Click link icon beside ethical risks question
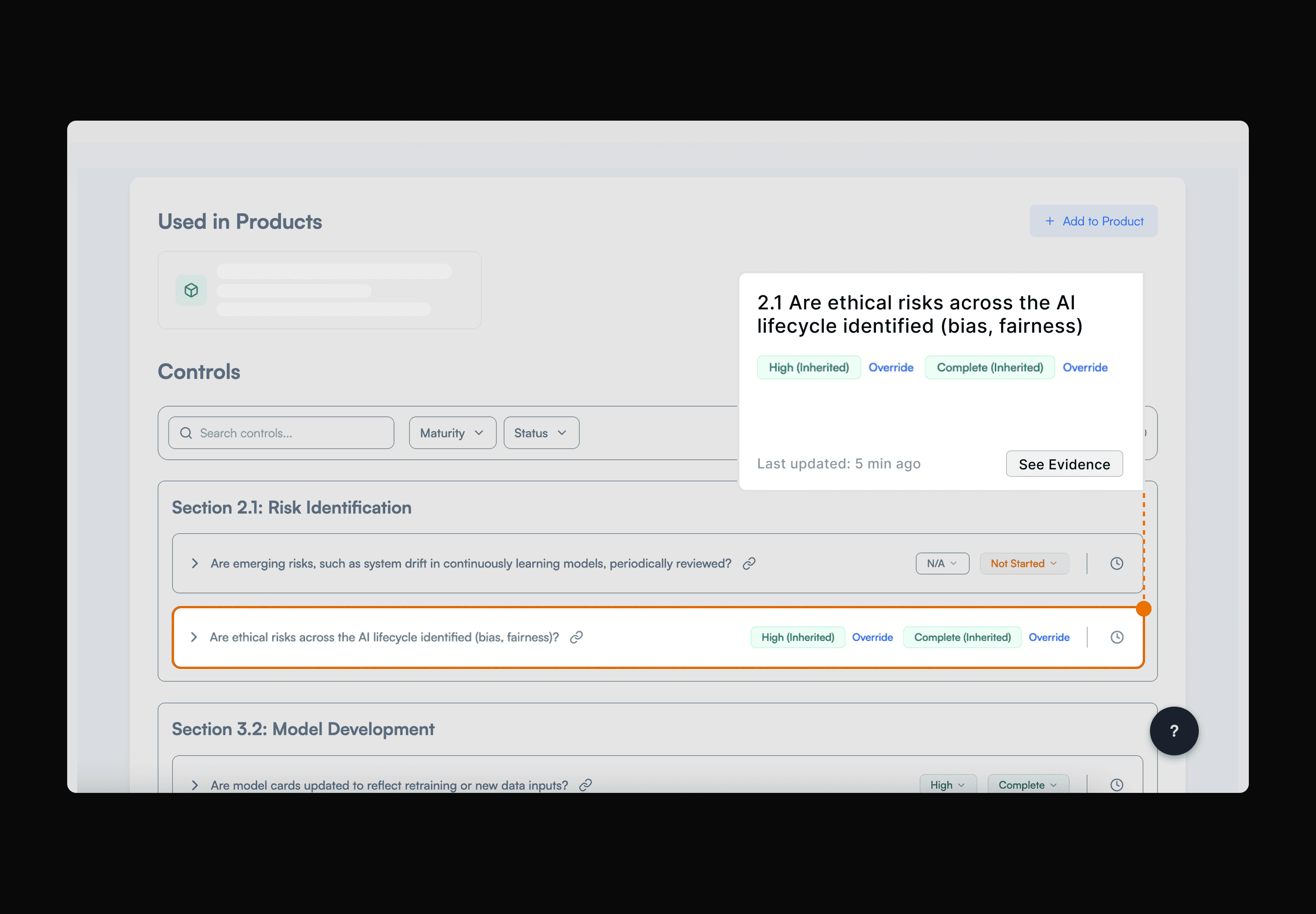 point(576,638)
